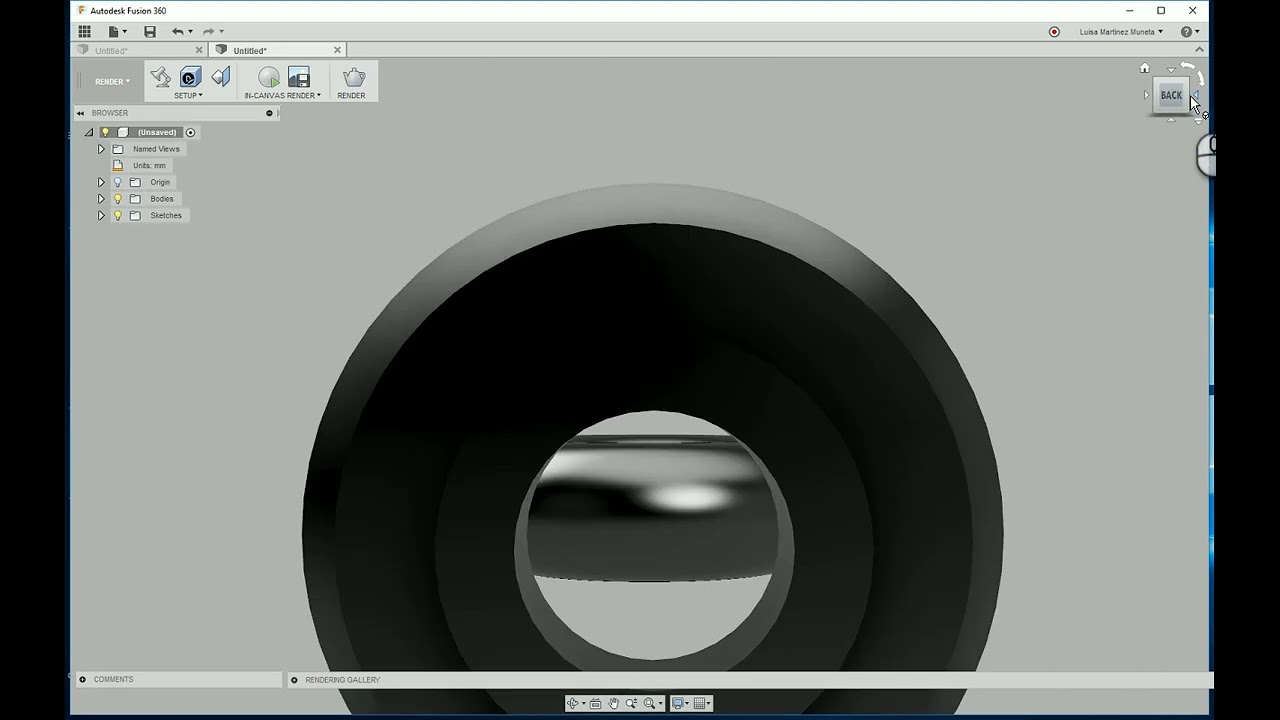Open the IN-CANVAS RENDER dropdown menu

283,96
